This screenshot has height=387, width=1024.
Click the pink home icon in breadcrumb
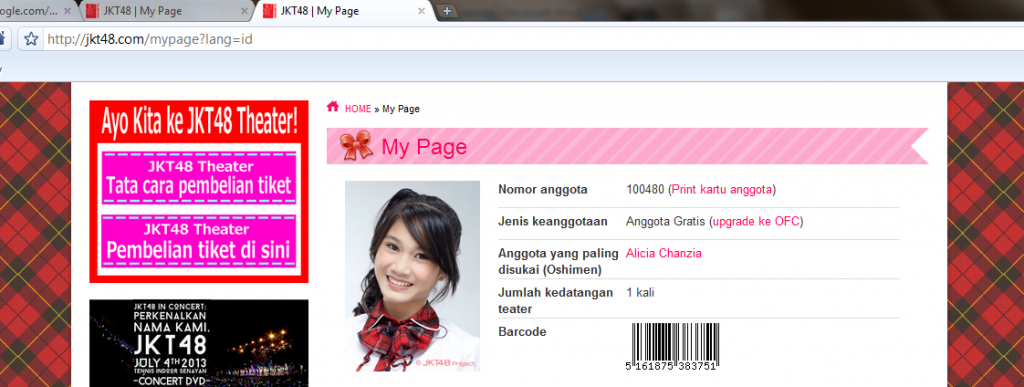click(x=333, y=106)
